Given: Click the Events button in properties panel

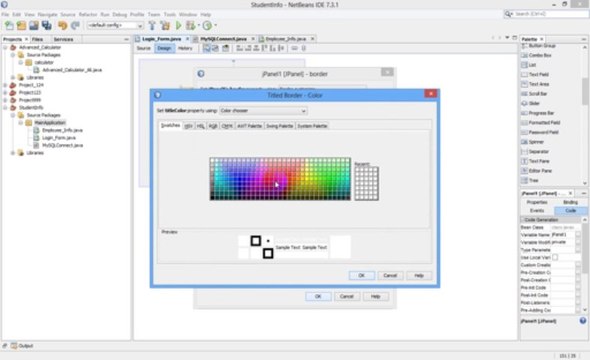Looking at the screenshot, I should [537, 211].
